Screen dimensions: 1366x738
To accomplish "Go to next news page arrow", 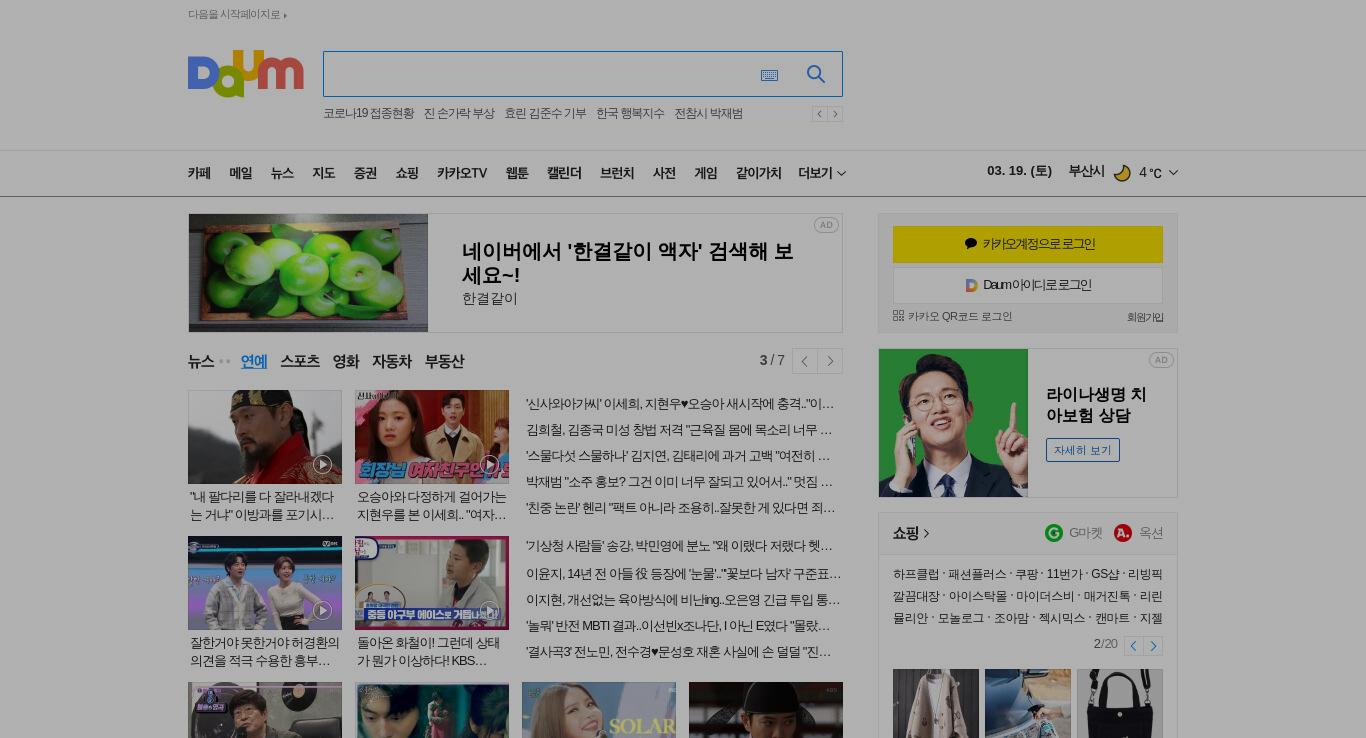I will click(830, 361).
